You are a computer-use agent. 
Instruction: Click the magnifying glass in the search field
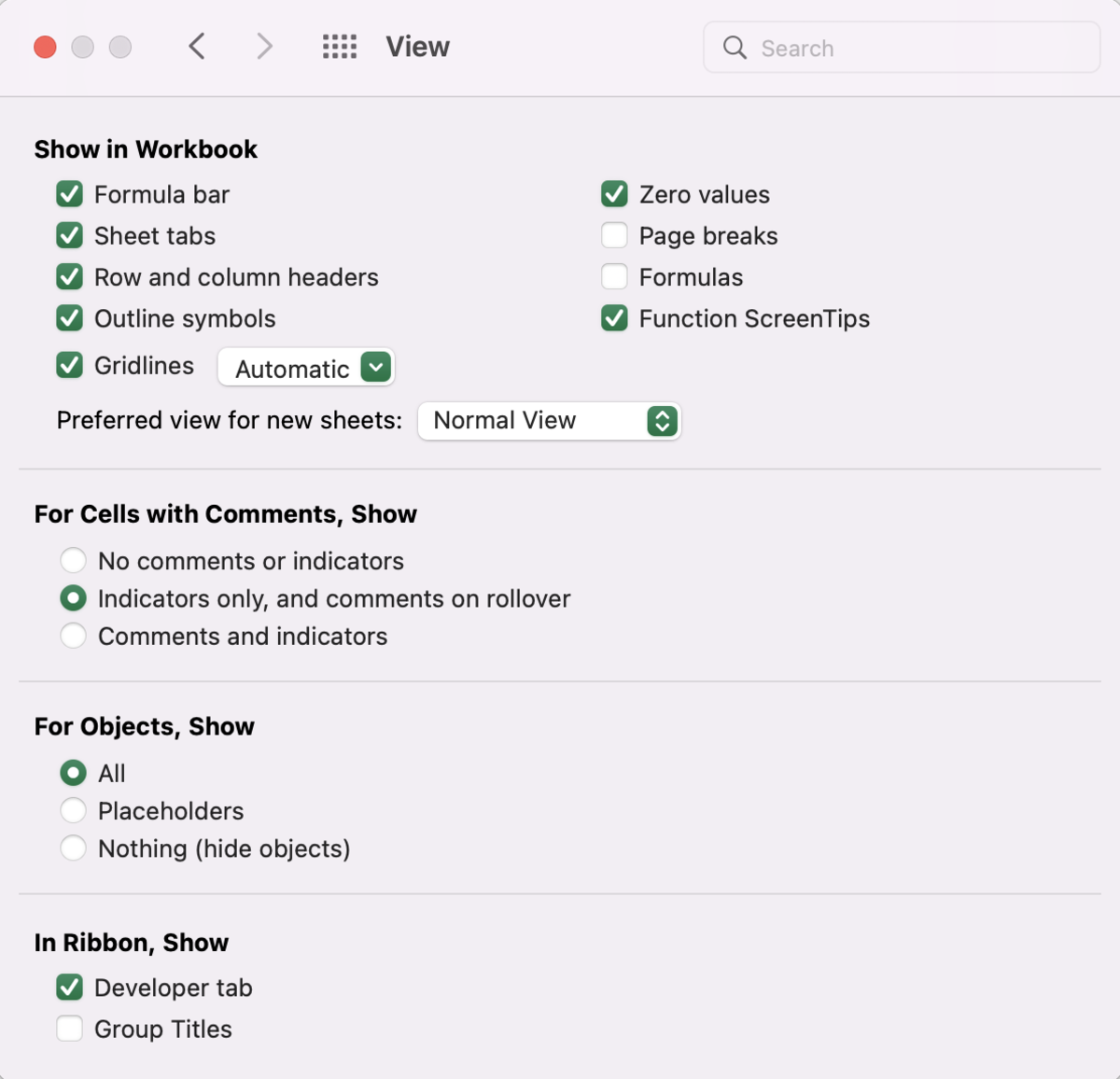pyautogui.click(x=735, y=48)
